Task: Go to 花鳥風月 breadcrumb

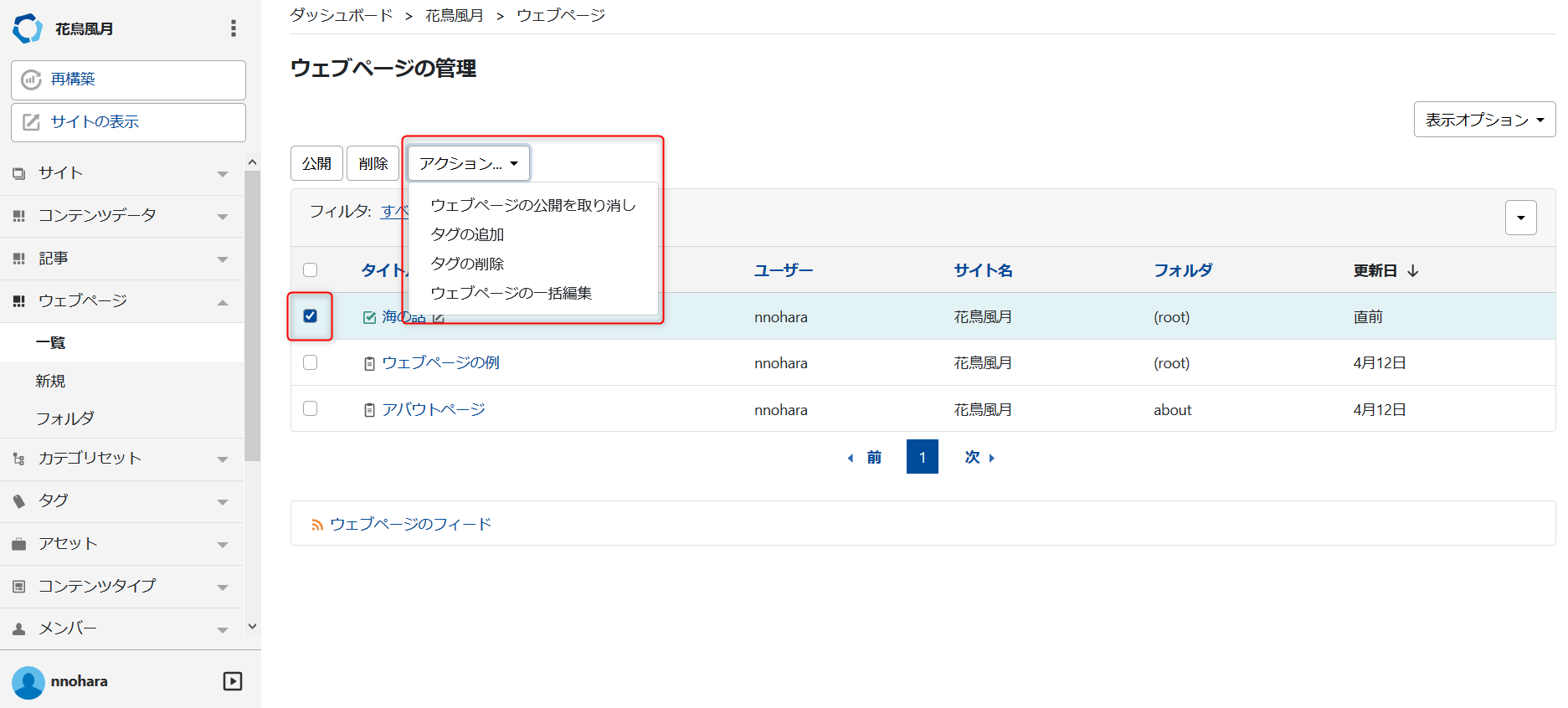Action: click(x=455, y=15)
